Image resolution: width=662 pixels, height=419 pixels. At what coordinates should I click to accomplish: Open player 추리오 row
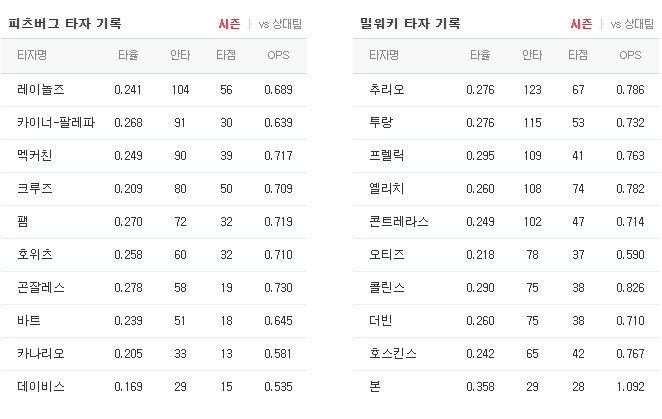pos(506,90)
